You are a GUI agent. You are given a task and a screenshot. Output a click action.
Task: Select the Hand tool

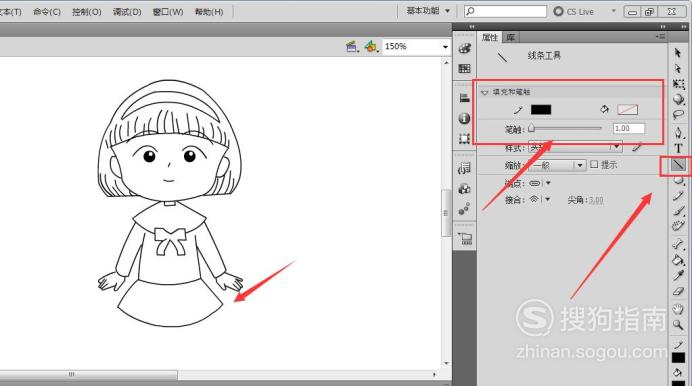coord(678,309)
